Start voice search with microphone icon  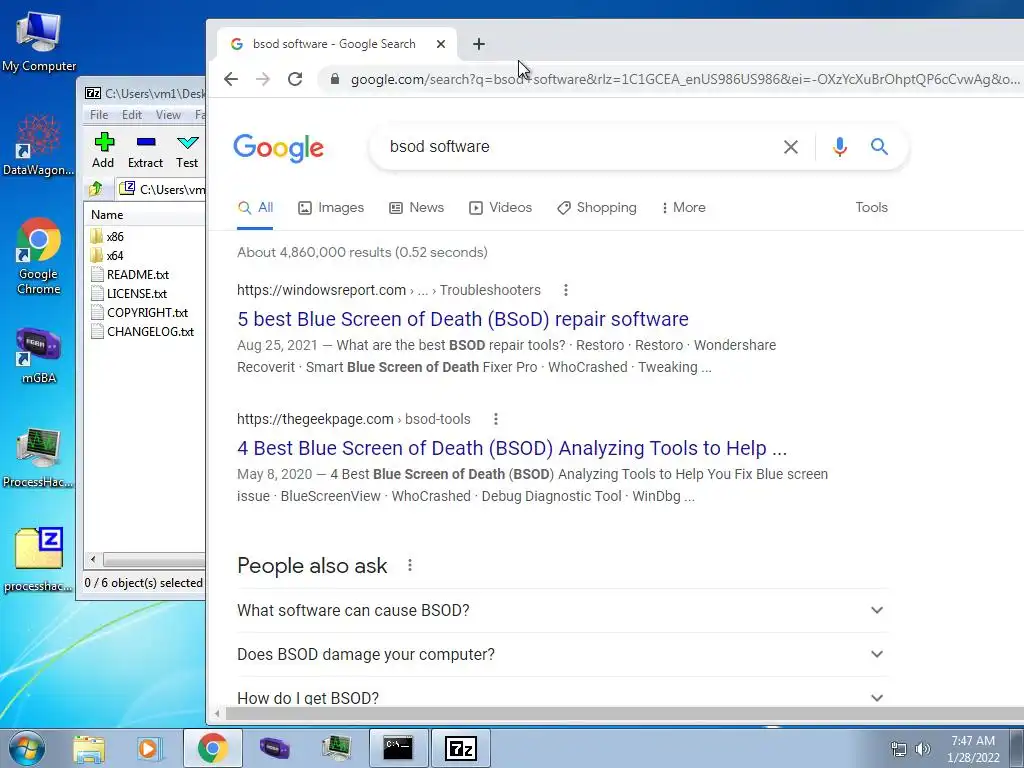840,147
